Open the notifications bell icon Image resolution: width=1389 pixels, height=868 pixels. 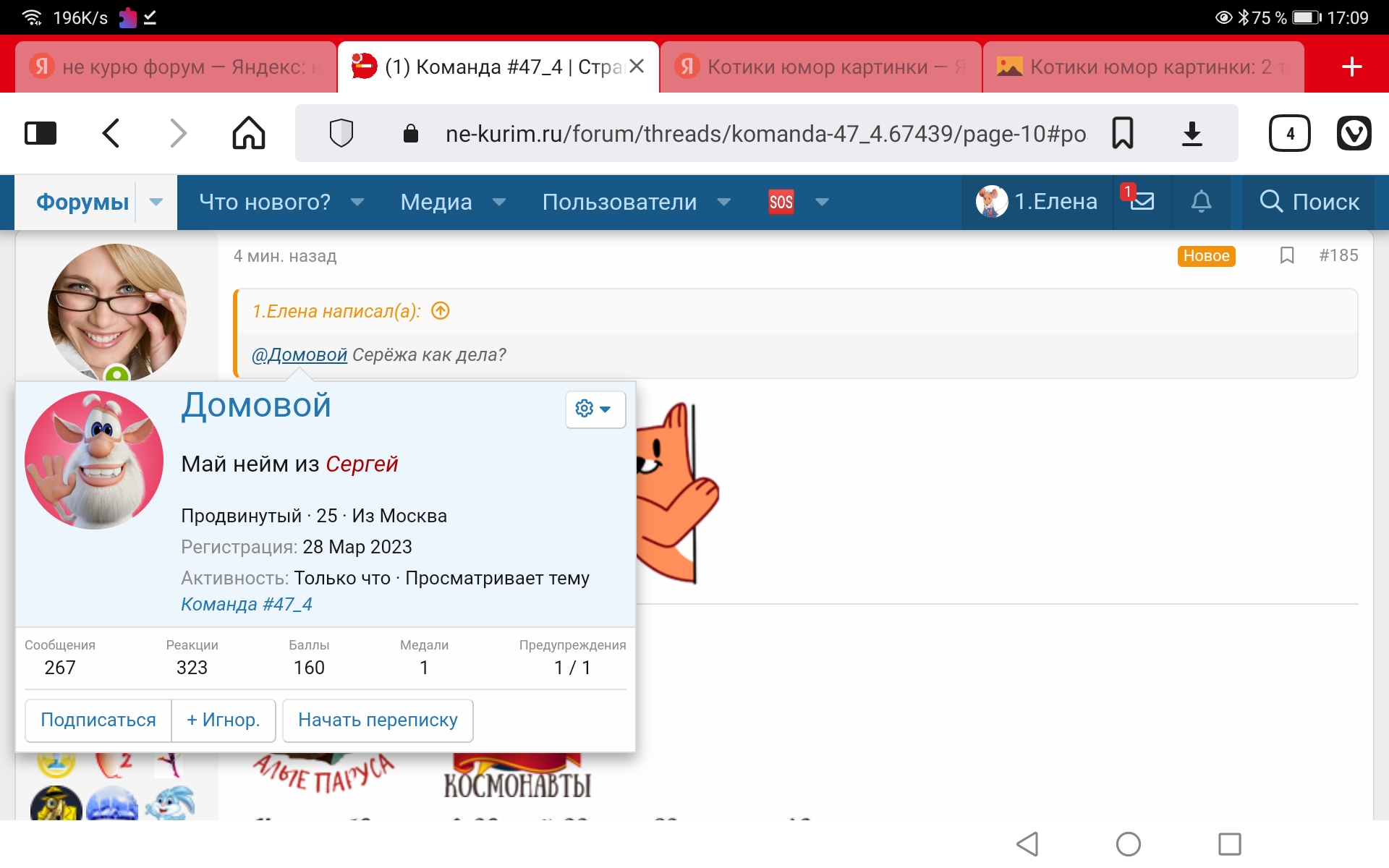pos(1201,201)
